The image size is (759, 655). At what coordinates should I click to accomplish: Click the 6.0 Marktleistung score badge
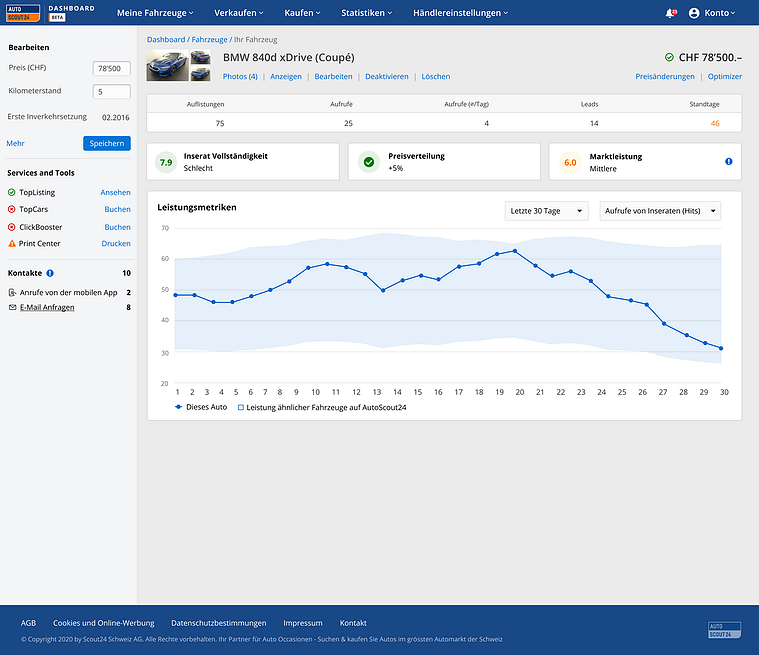(570, 162)
